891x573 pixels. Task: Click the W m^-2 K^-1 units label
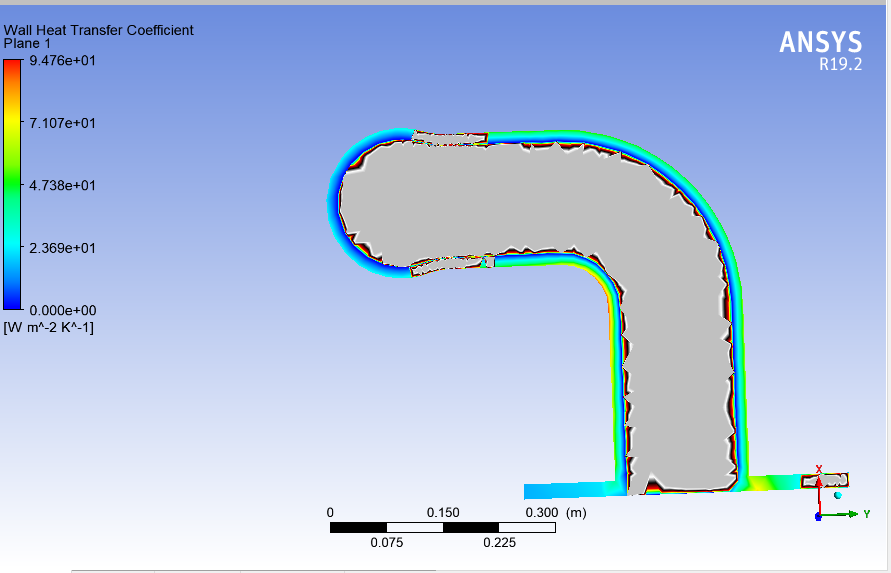coord(48,327)
